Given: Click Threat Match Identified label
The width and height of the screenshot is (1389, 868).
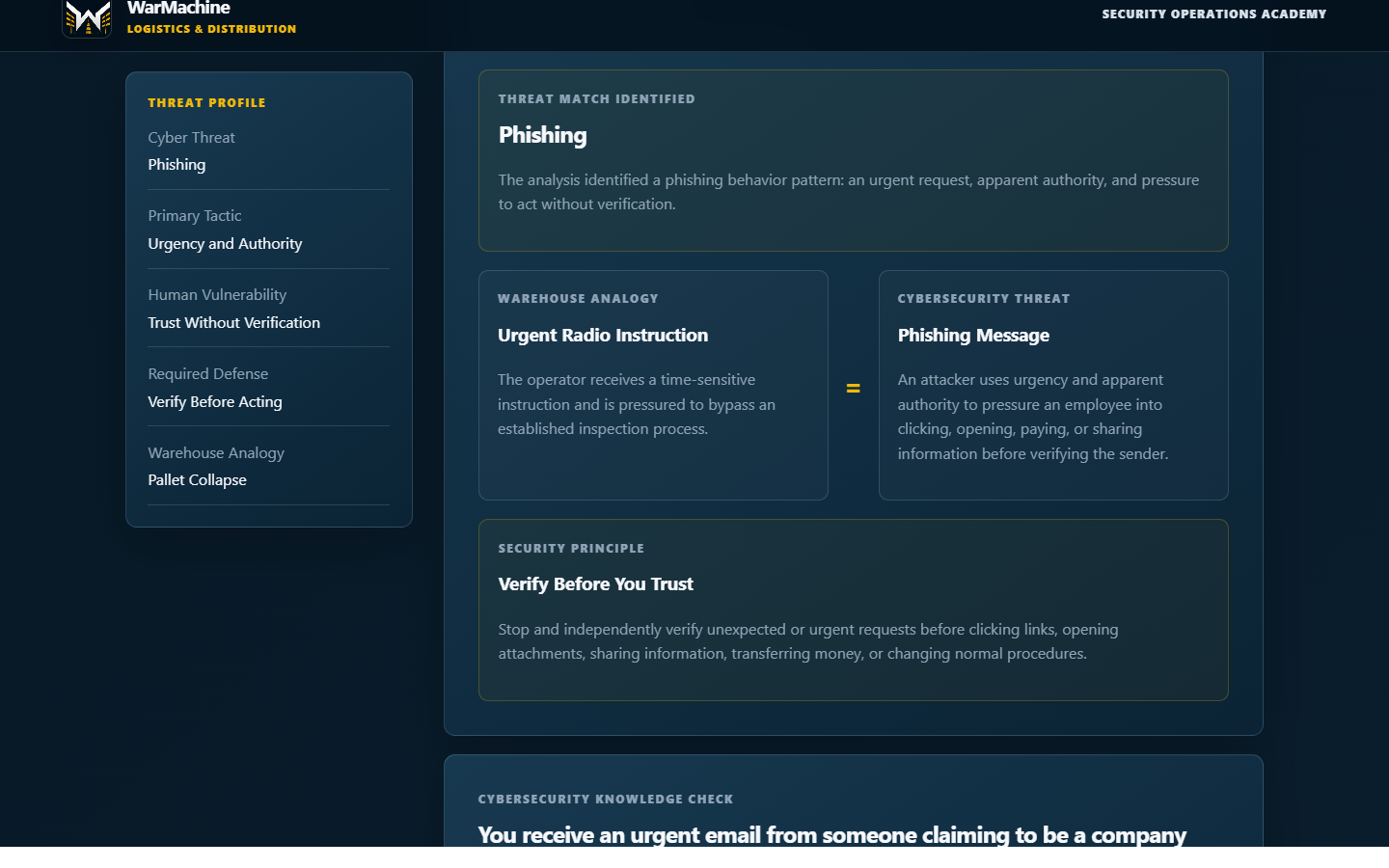Looking at the screenshot, I should click(x=596, y=99).
